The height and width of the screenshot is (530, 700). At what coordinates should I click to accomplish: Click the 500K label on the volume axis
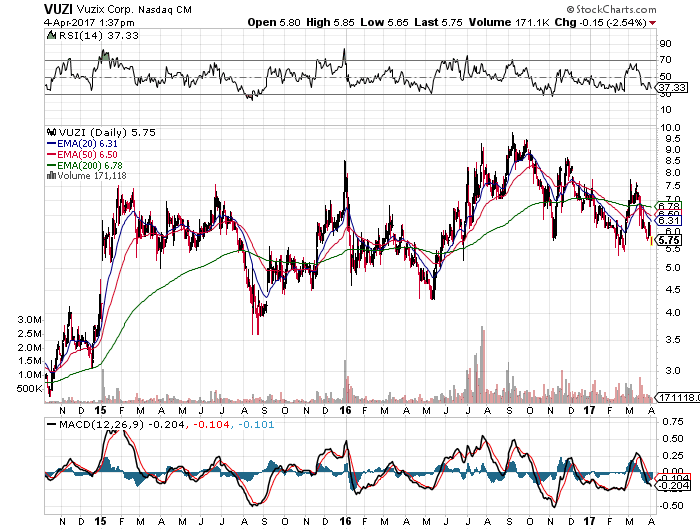[x=29, y=388]
